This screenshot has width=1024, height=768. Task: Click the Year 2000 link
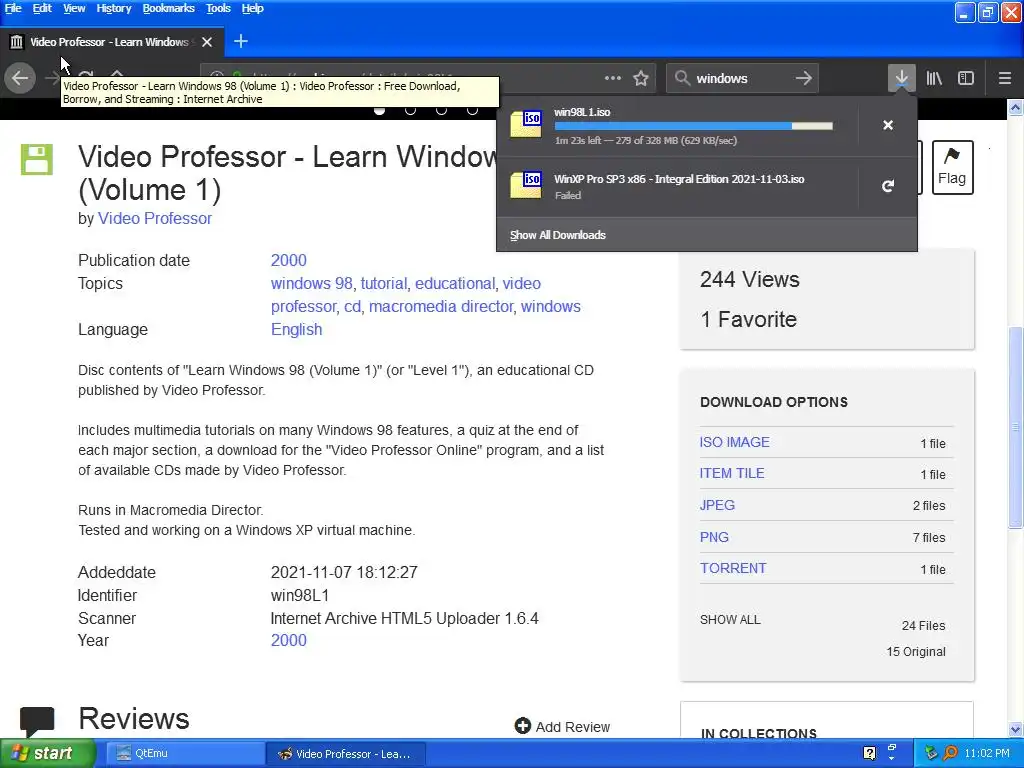(x=289, y=640)
